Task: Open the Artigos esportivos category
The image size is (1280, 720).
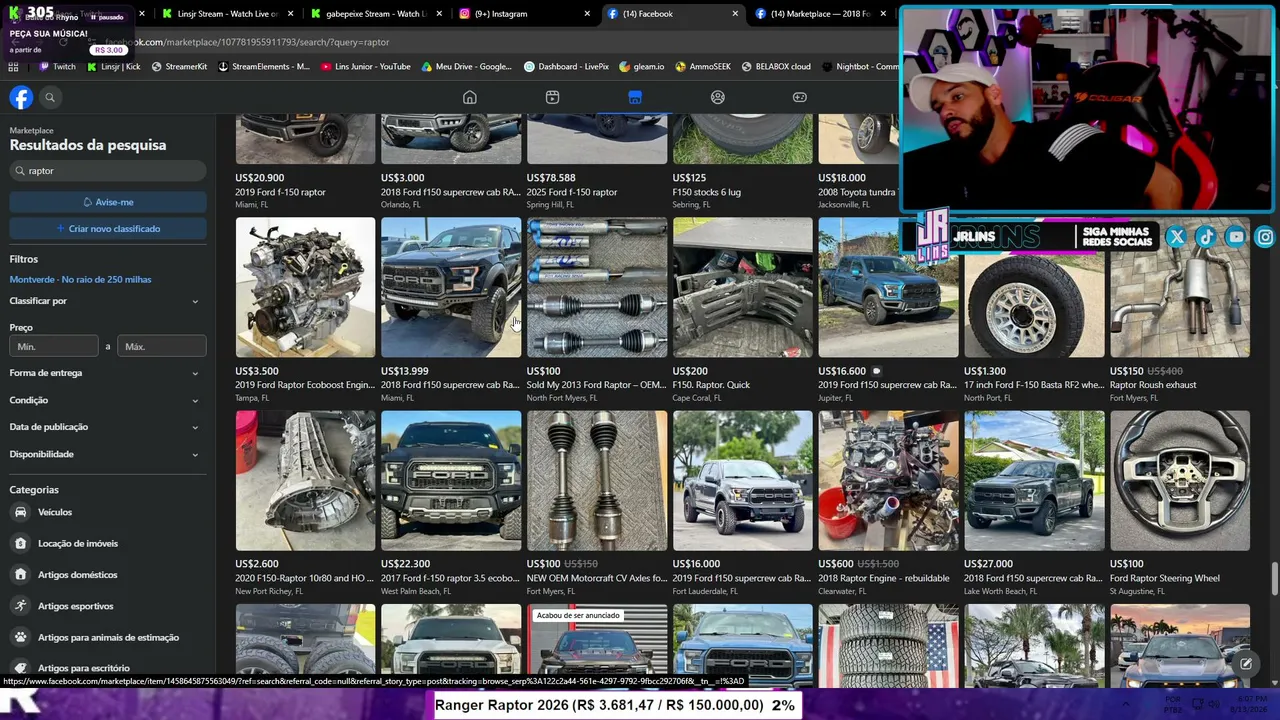Action: tap(106, 606)
